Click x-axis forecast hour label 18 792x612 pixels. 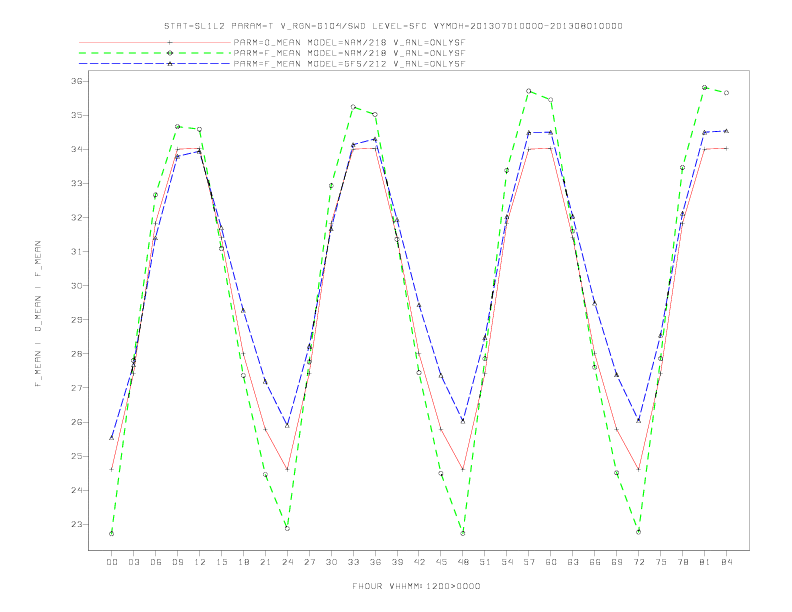[243, 562]
